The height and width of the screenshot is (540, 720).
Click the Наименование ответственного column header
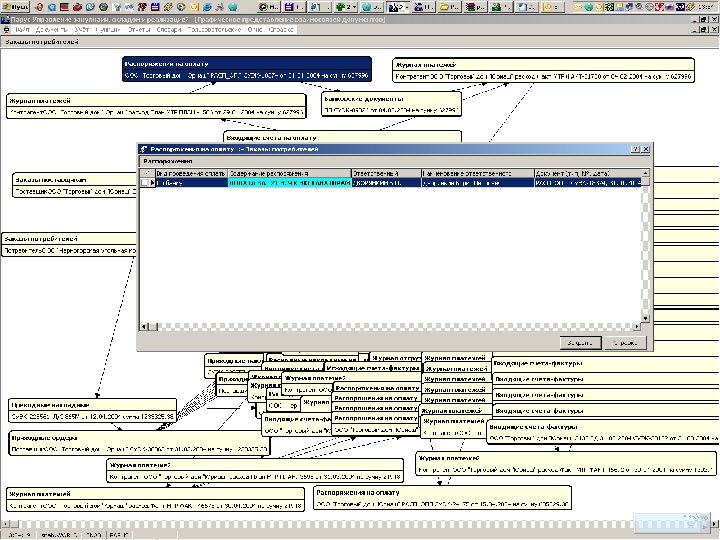[x=478, y=173]
